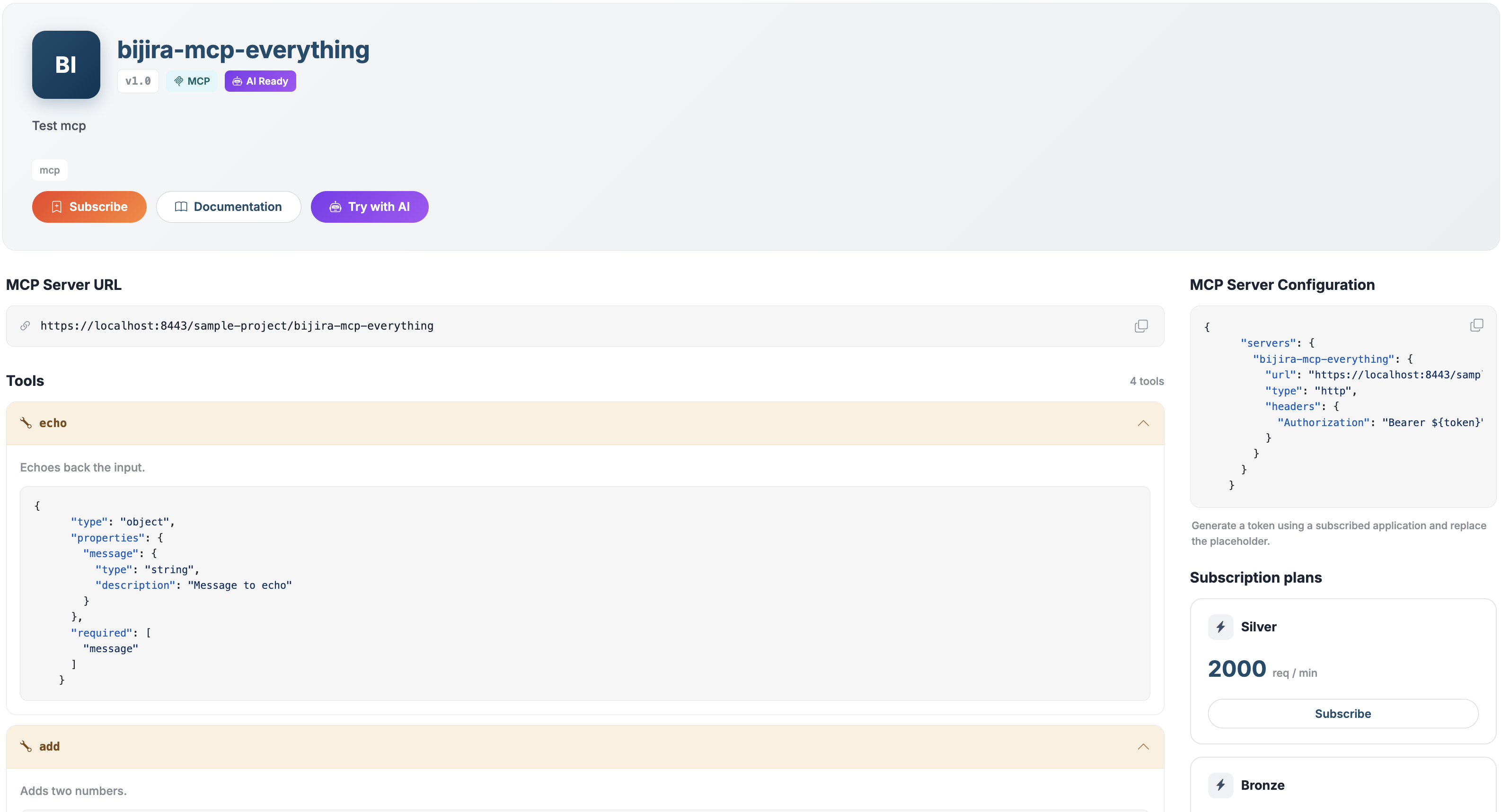Launch Try with AI
1501x812 pixels.
point(370,207)
